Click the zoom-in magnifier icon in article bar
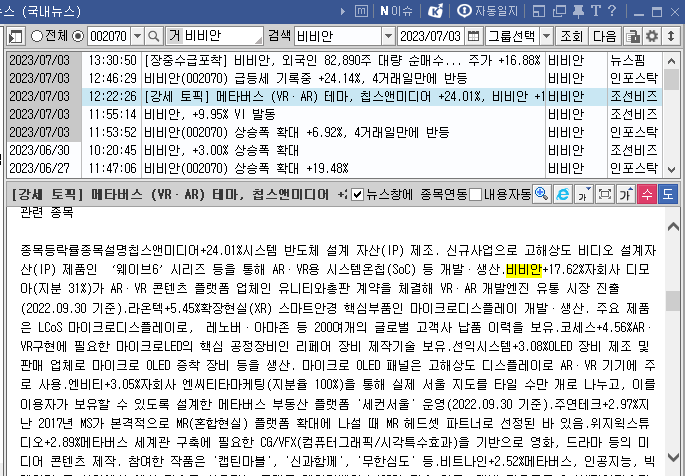685x476 pixels. (541, 194)
